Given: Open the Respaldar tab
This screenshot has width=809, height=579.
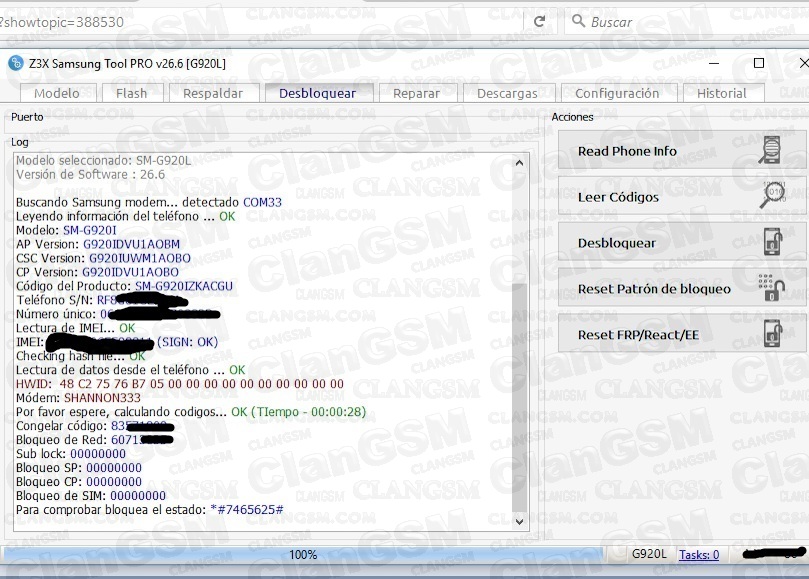Looking at the screenshot, I should (213, 93).
